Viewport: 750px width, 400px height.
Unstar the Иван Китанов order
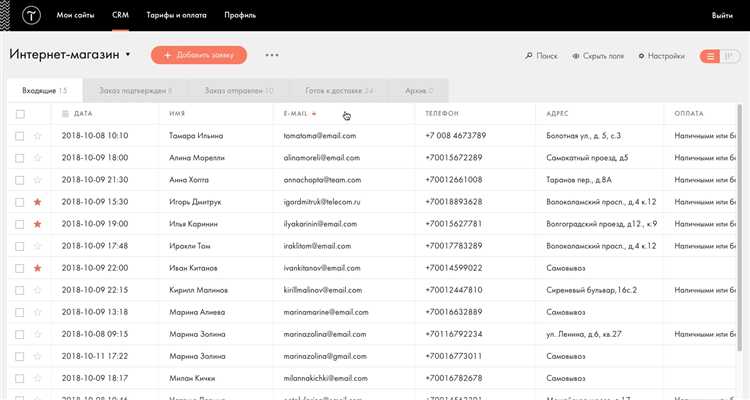pyautogui.click(x=37, y=268)
